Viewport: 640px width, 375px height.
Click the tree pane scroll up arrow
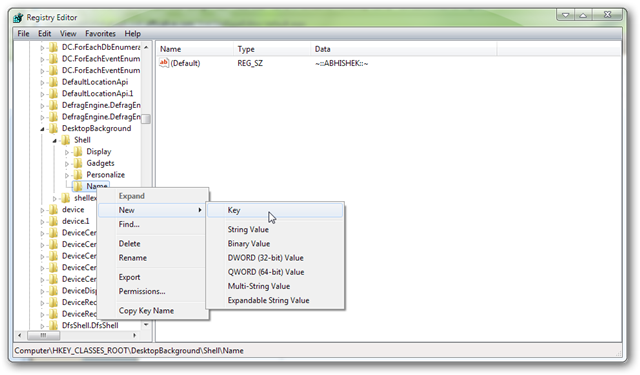[146, 47]
